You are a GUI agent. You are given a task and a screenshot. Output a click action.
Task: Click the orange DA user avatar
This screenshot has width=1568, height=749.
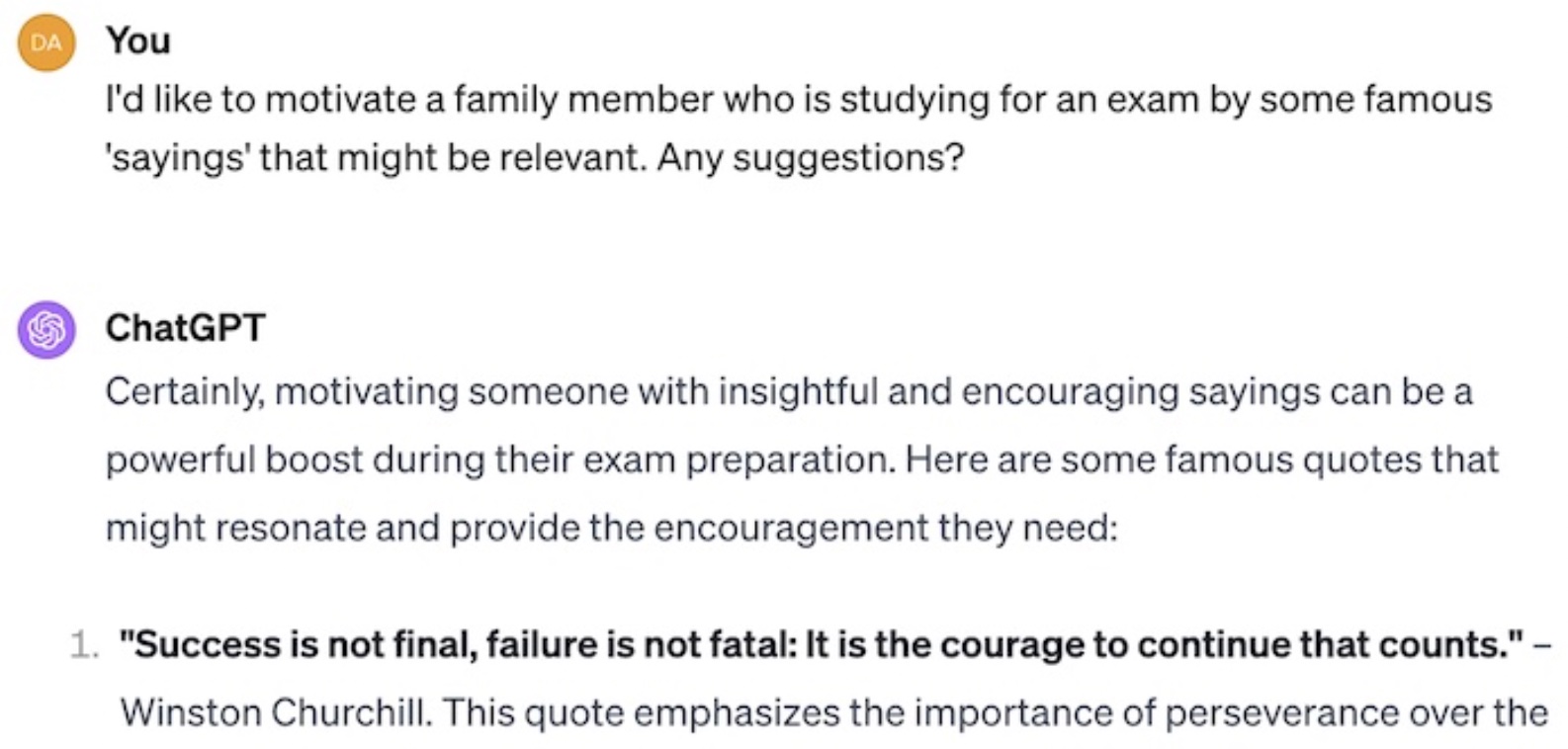tap(46, 42)
